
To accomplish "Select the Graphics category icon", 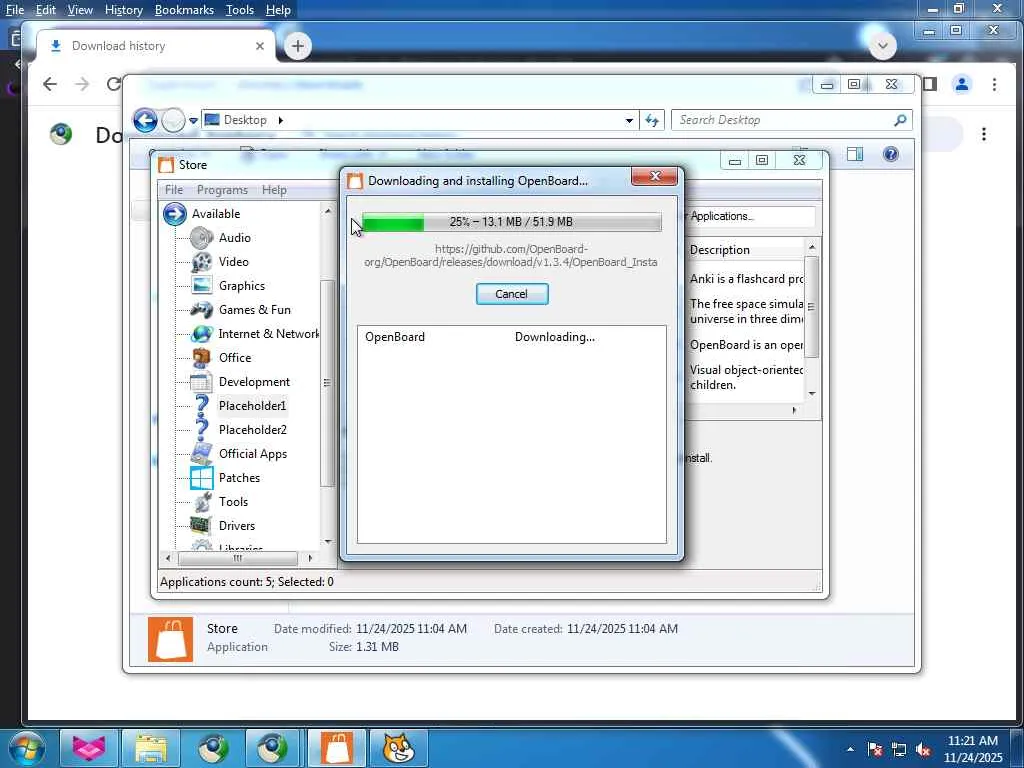I will coord(201,285).
